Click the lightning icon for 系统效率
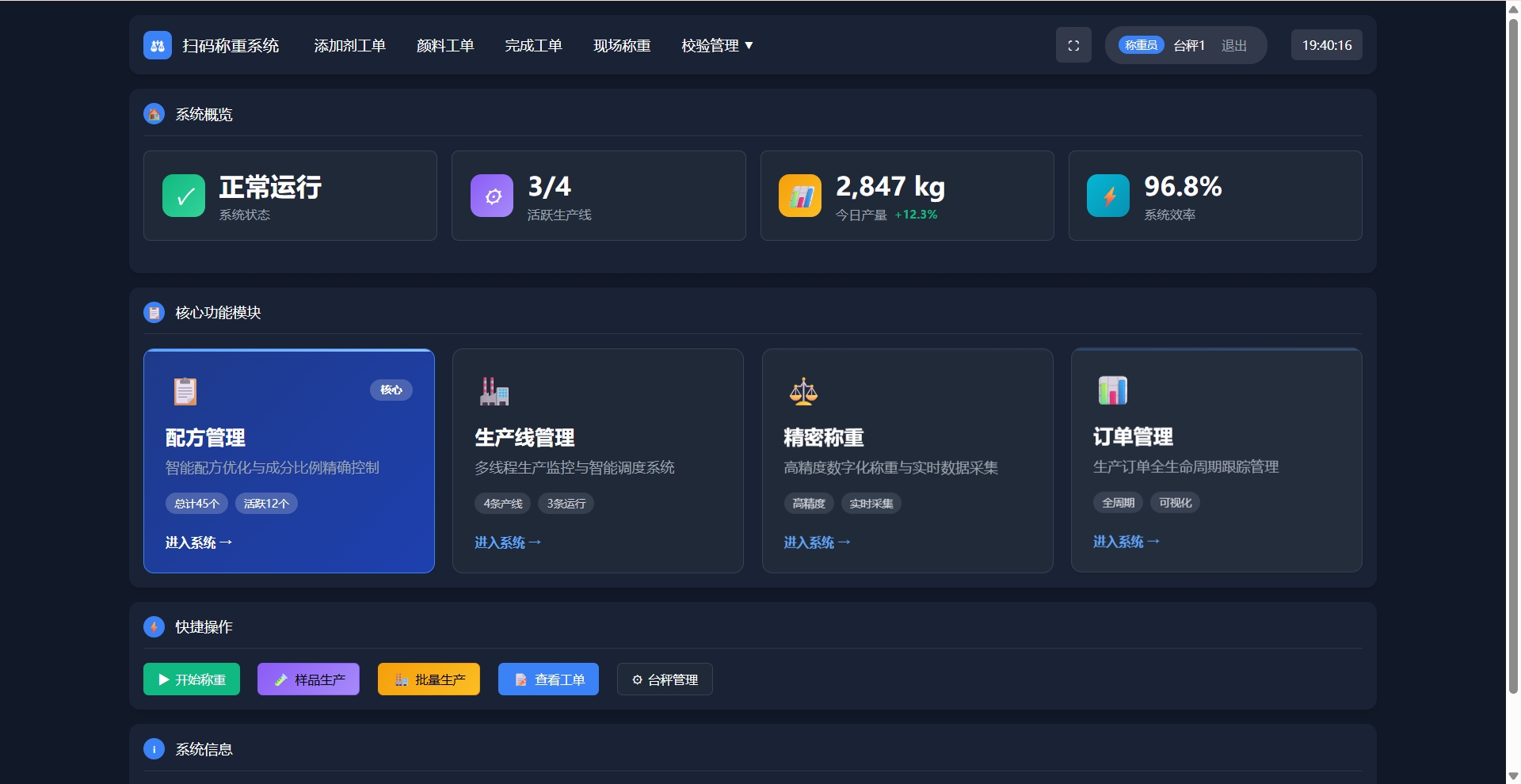Viewport: 1521px width, 784px height. (x=1107, y=195)
